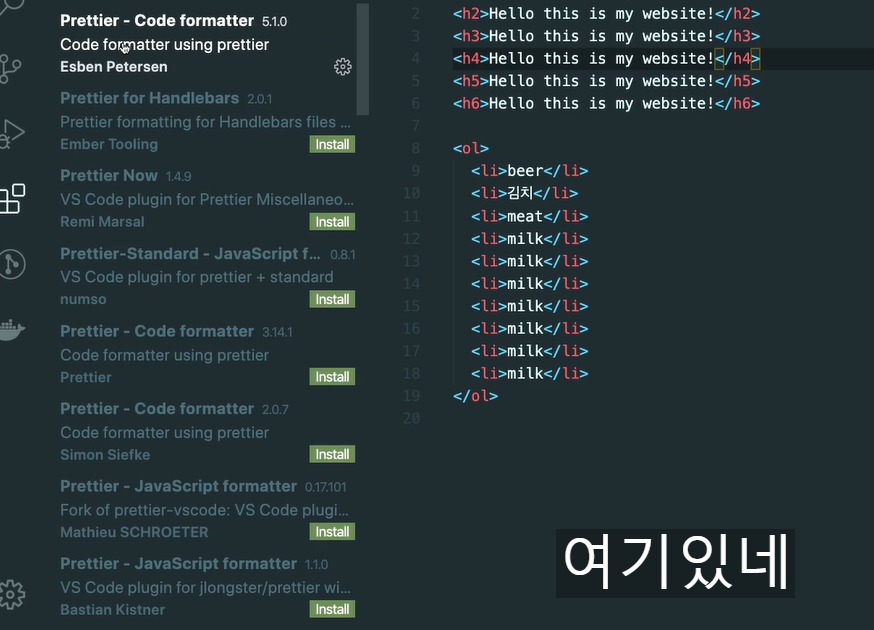Select Prettier - JavaScript formatter 1.1.0 title
874x630 pixels.
click(178, 564)
